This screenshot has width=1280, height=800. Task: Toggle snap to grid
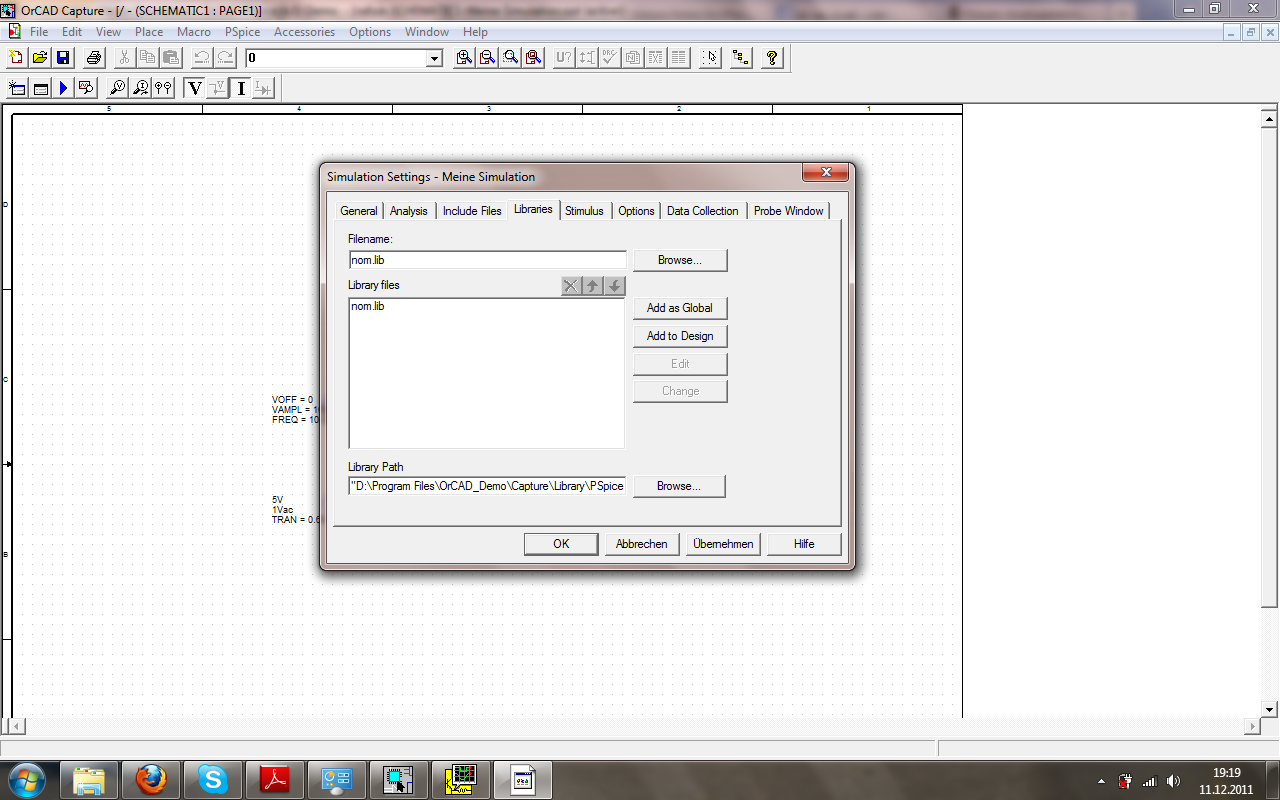710,58
